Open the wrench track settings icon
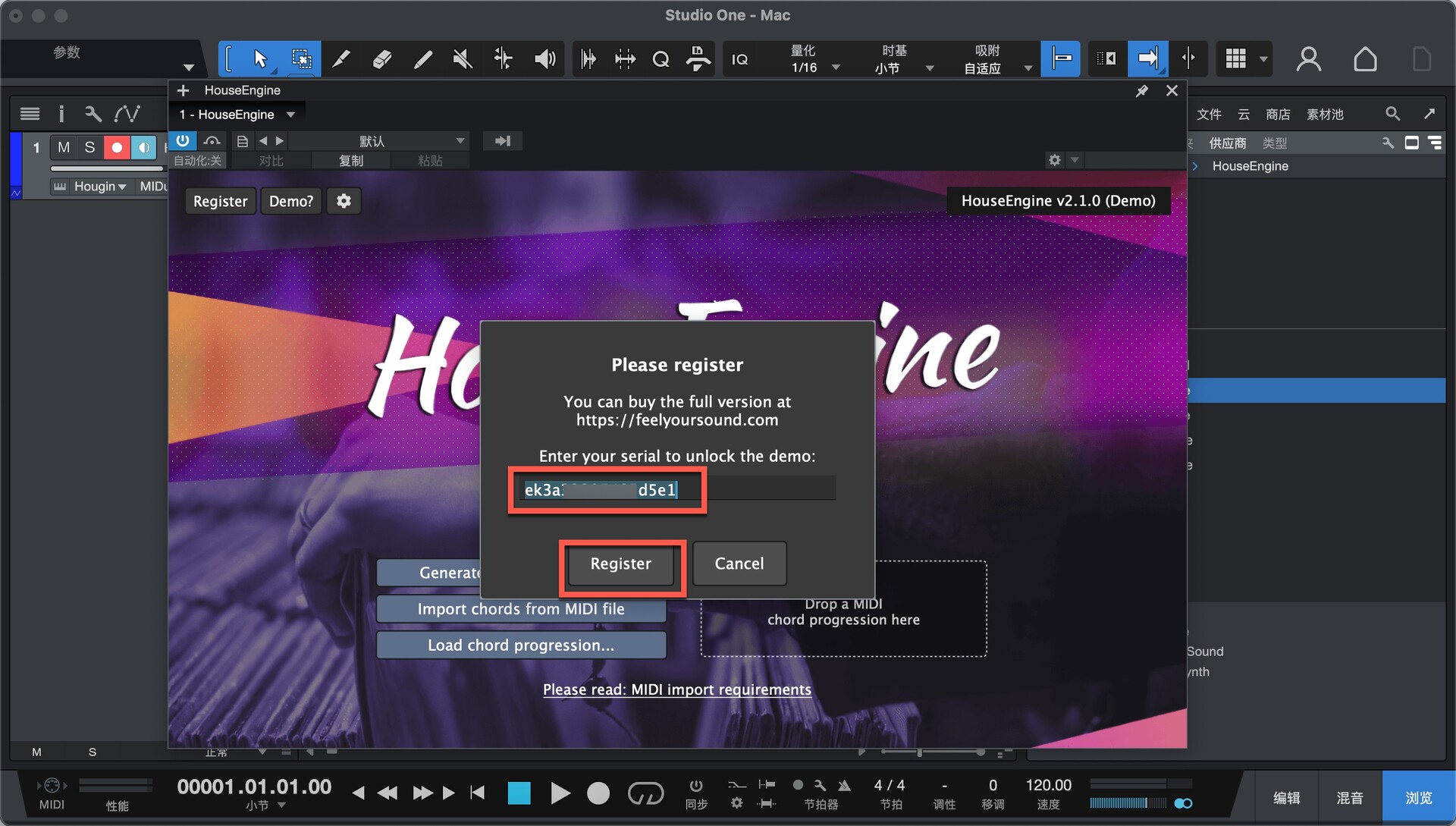This screenshot has width=1456, height=826. tap(93, 115)
